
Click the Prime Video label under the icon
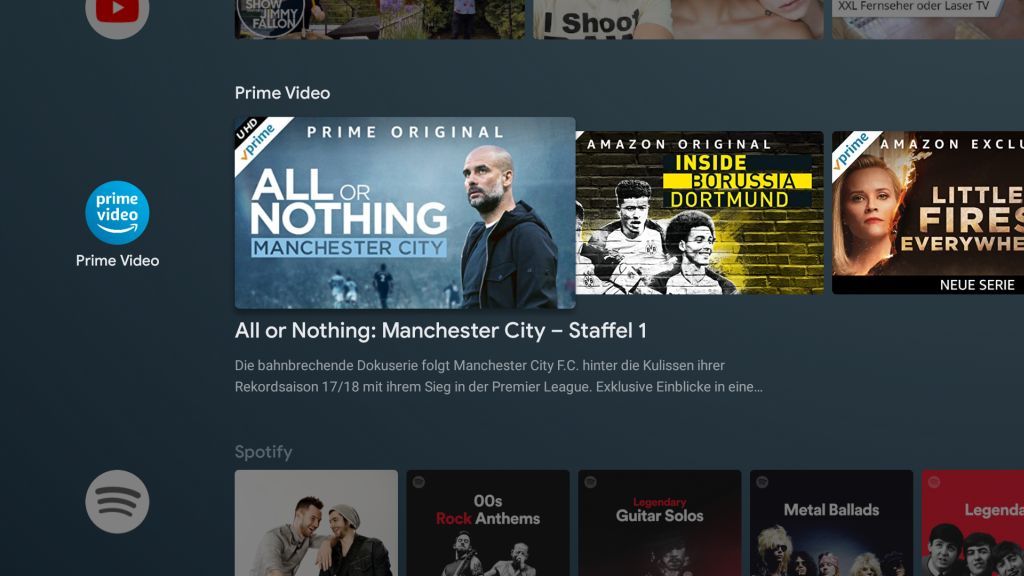click(x=118, y=261)
